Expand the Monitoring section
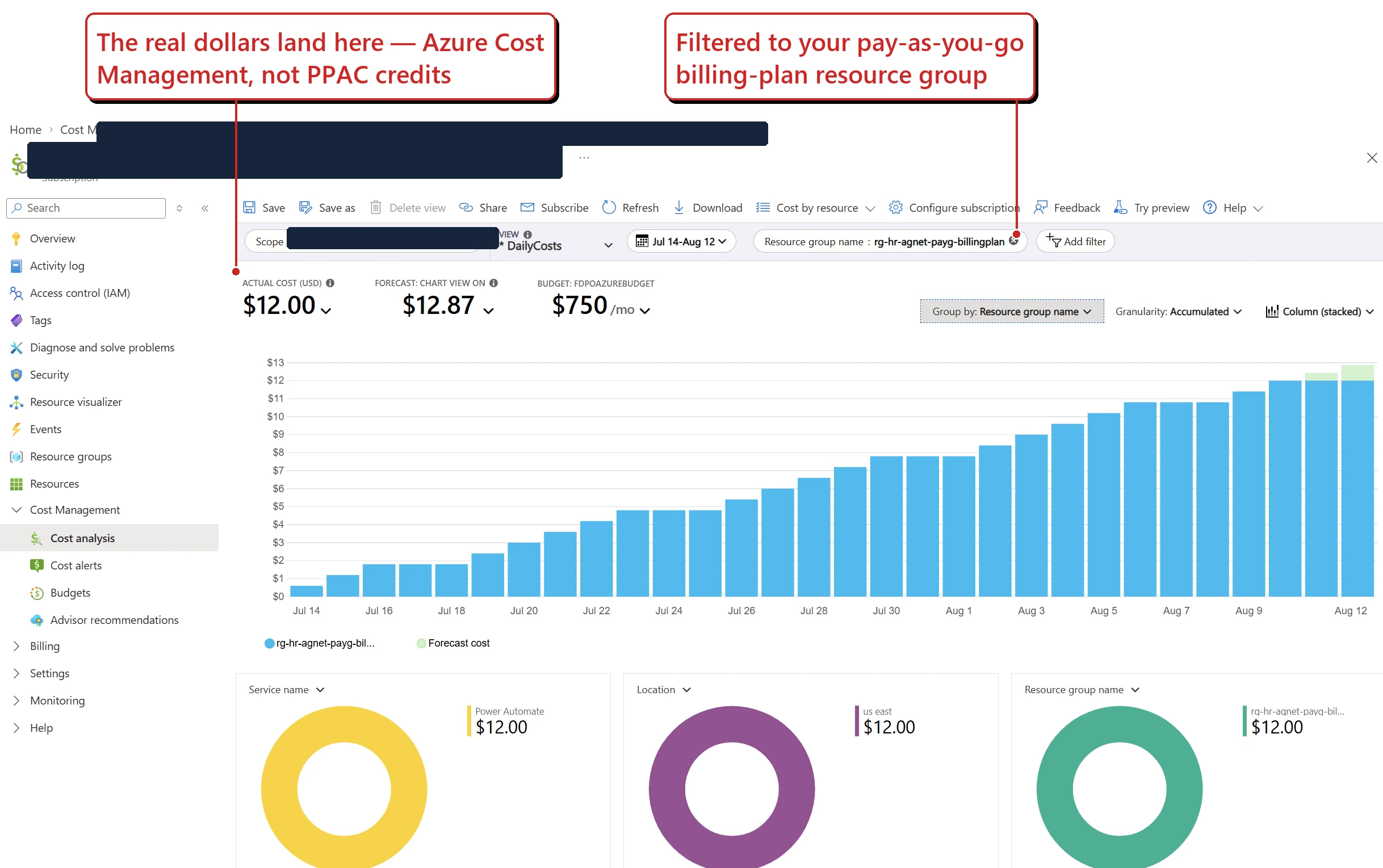The image size is (1383, 868). [x=16, y=701]
